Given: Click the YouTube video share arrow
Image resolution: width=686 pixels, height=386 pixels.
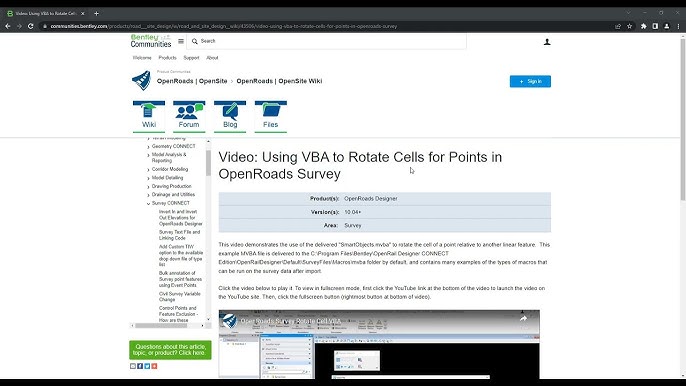Looking at the screenshot, I should [x=523, y=319].
